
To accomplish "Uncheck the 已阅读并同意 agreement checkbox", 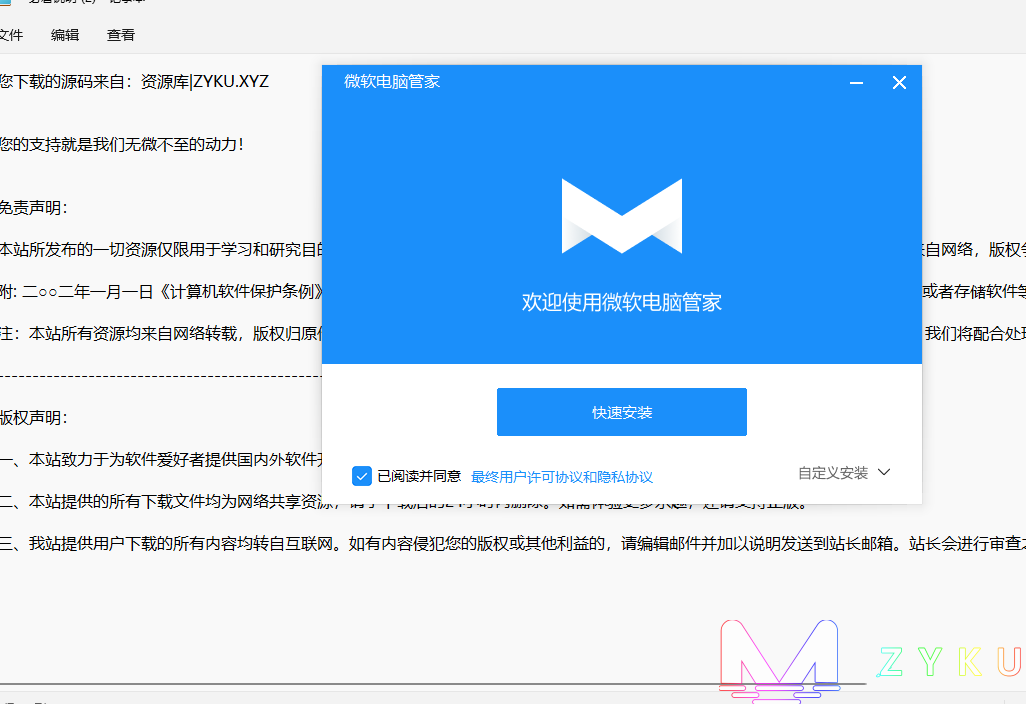I will (x=362, y=476).
